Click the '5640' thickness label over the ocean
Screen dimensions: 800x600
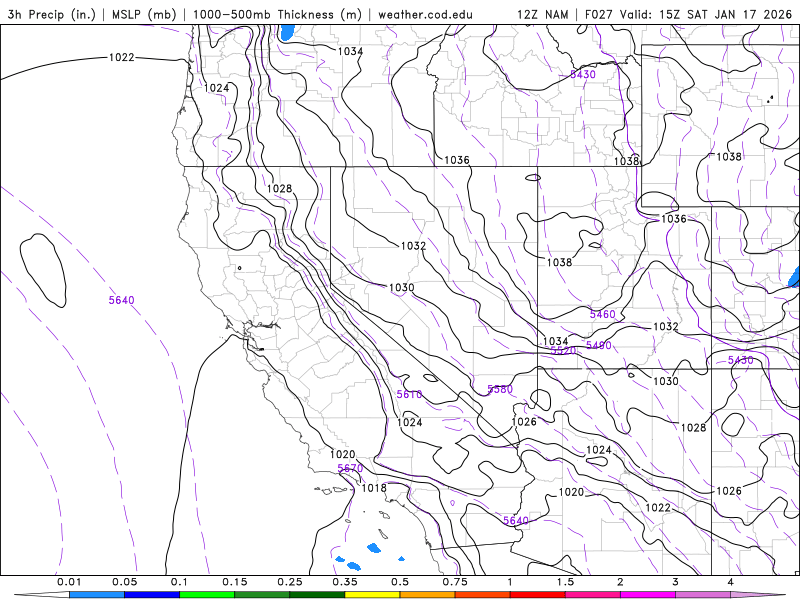tap(121, 301)
